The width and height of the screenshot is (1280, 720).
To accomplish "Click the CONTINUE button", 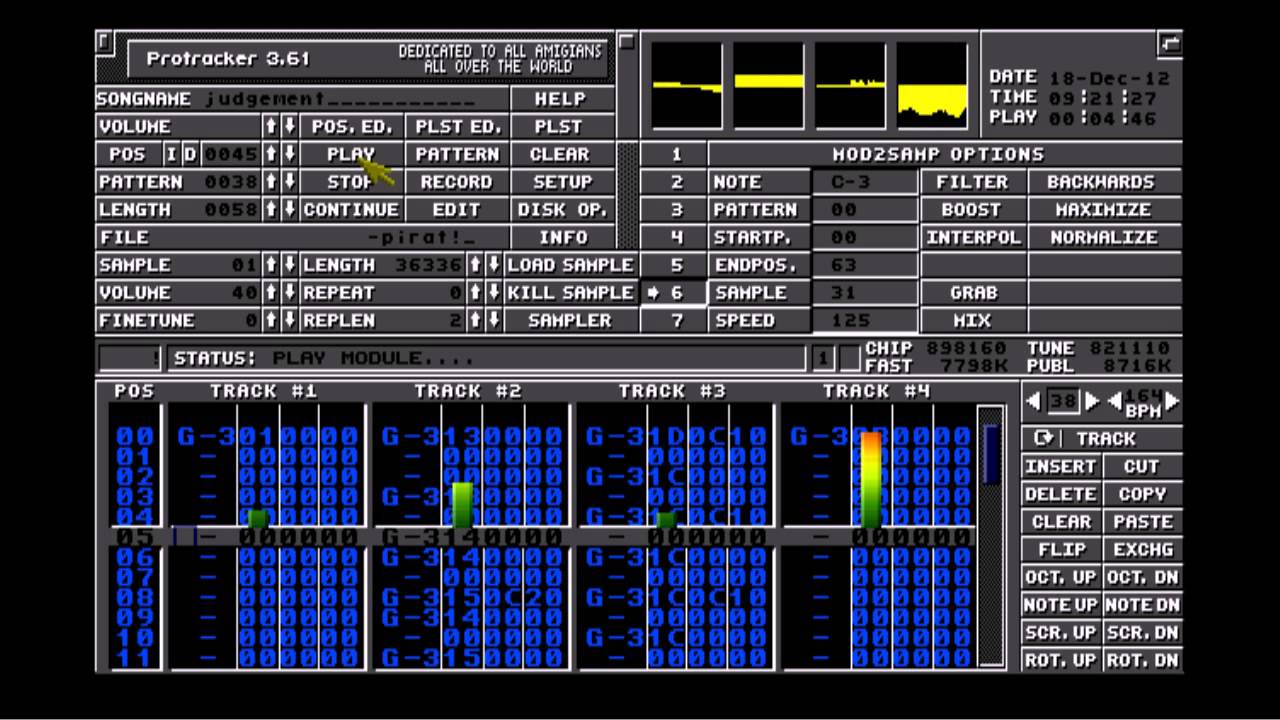I will click(352, 210).
